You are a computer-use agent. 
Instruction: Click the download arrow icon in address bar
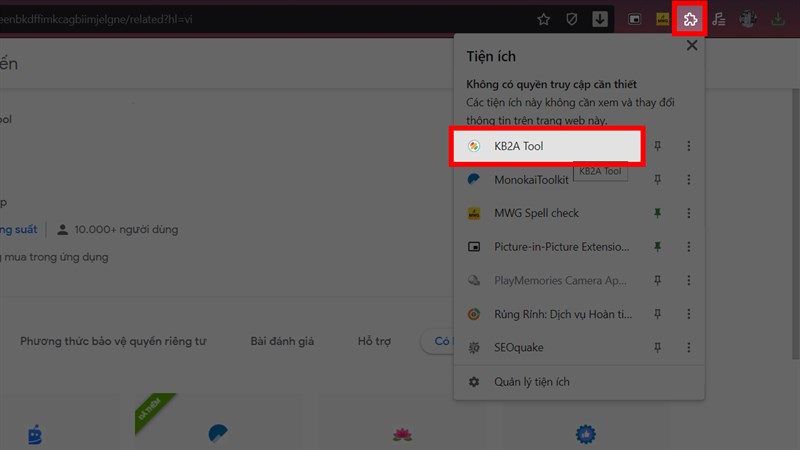click(599, 19)
